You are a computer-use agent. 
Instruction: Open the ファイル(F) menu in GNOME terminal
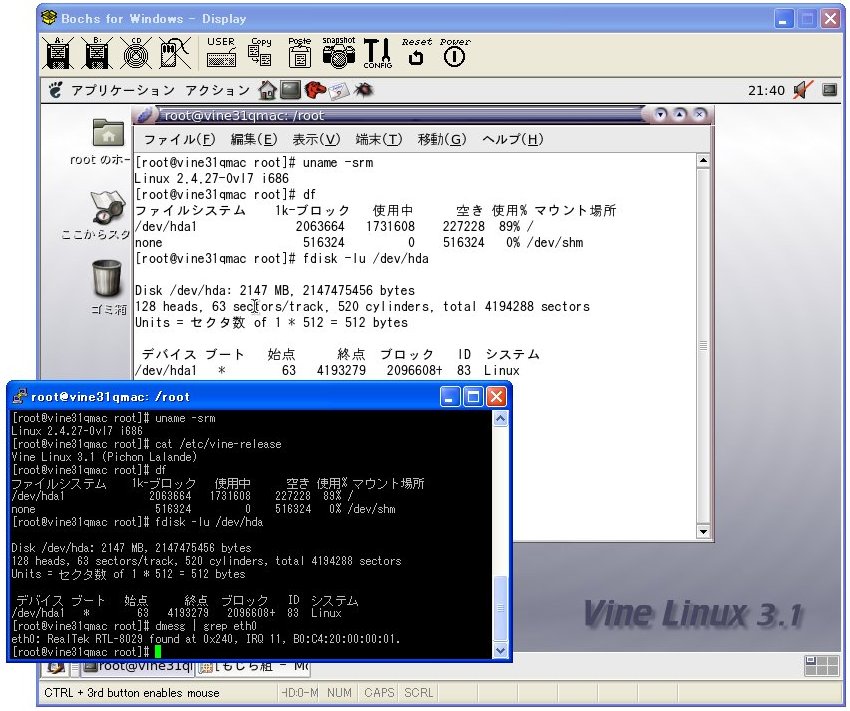[x=179, y=140]
